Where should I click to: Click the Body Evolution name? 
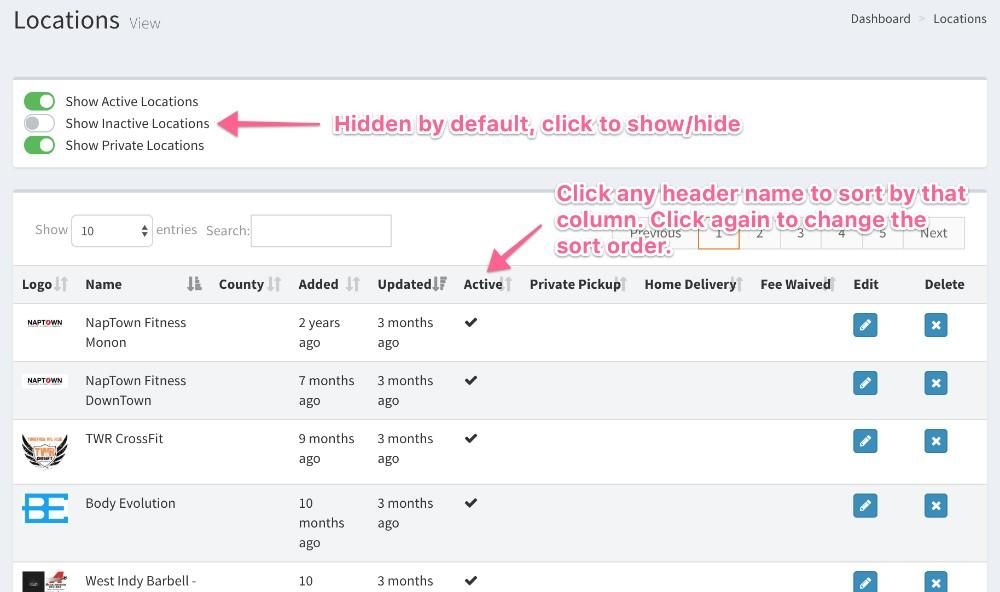(130, 503)
